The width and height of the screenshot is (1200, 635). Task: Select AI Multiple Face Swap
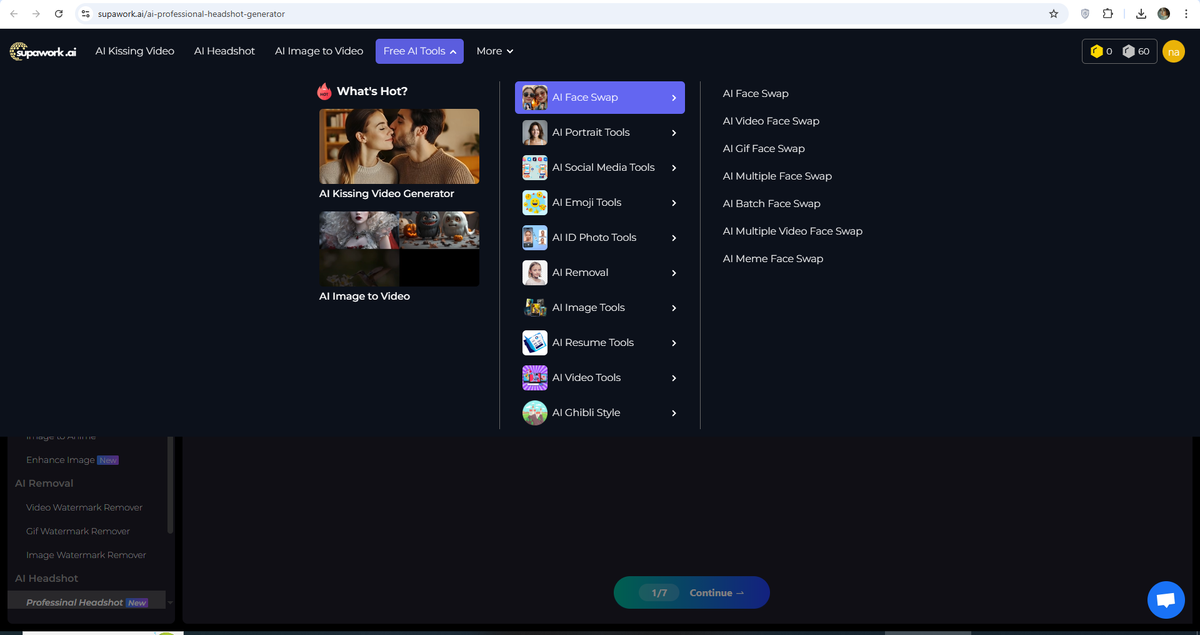click(777, 176)
